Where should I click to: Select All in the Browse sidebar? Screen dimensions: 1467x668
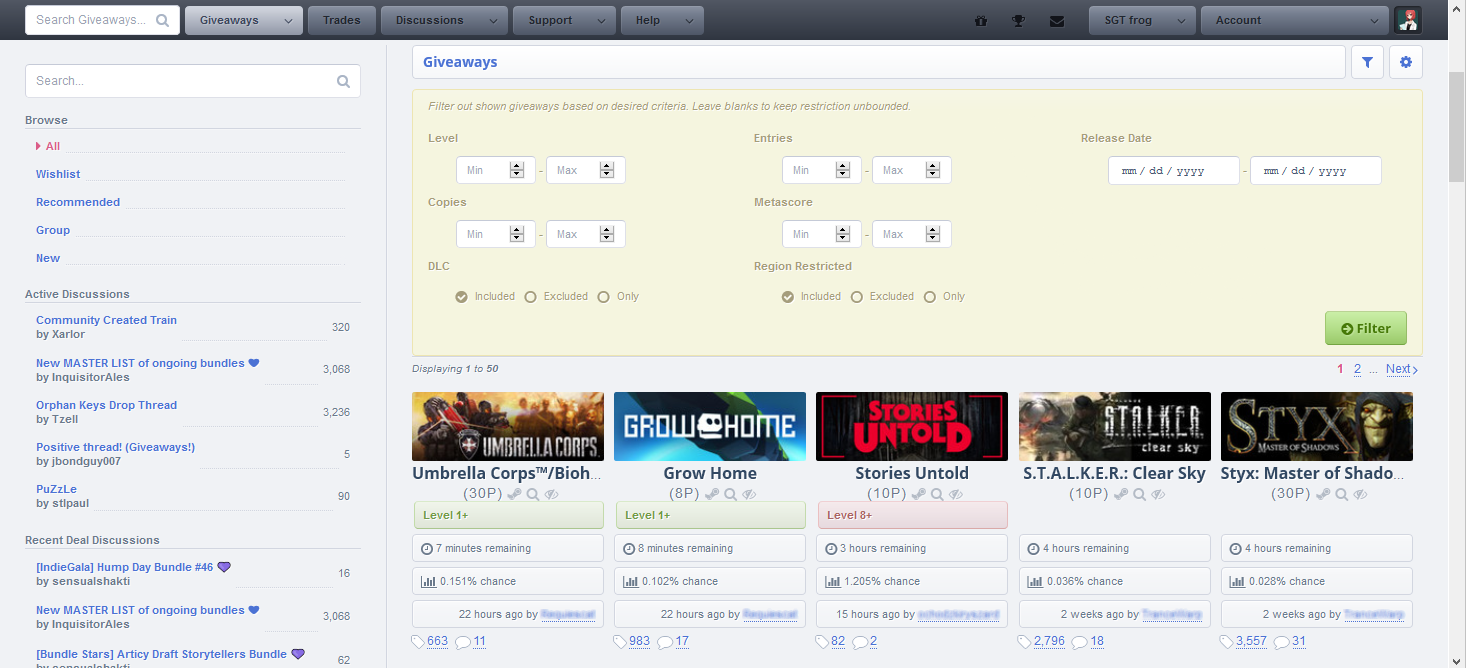tap(53, 146)
